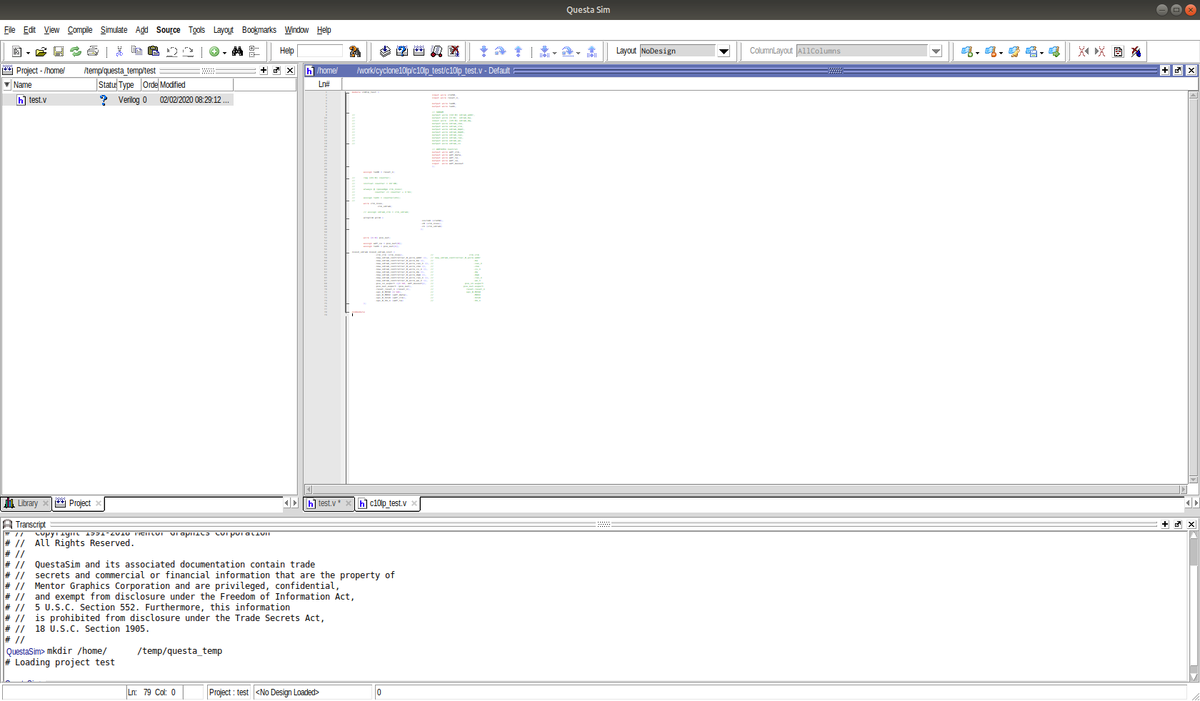Undock the Project panel
Screen dimensions: 1200x701
[276, 71]
